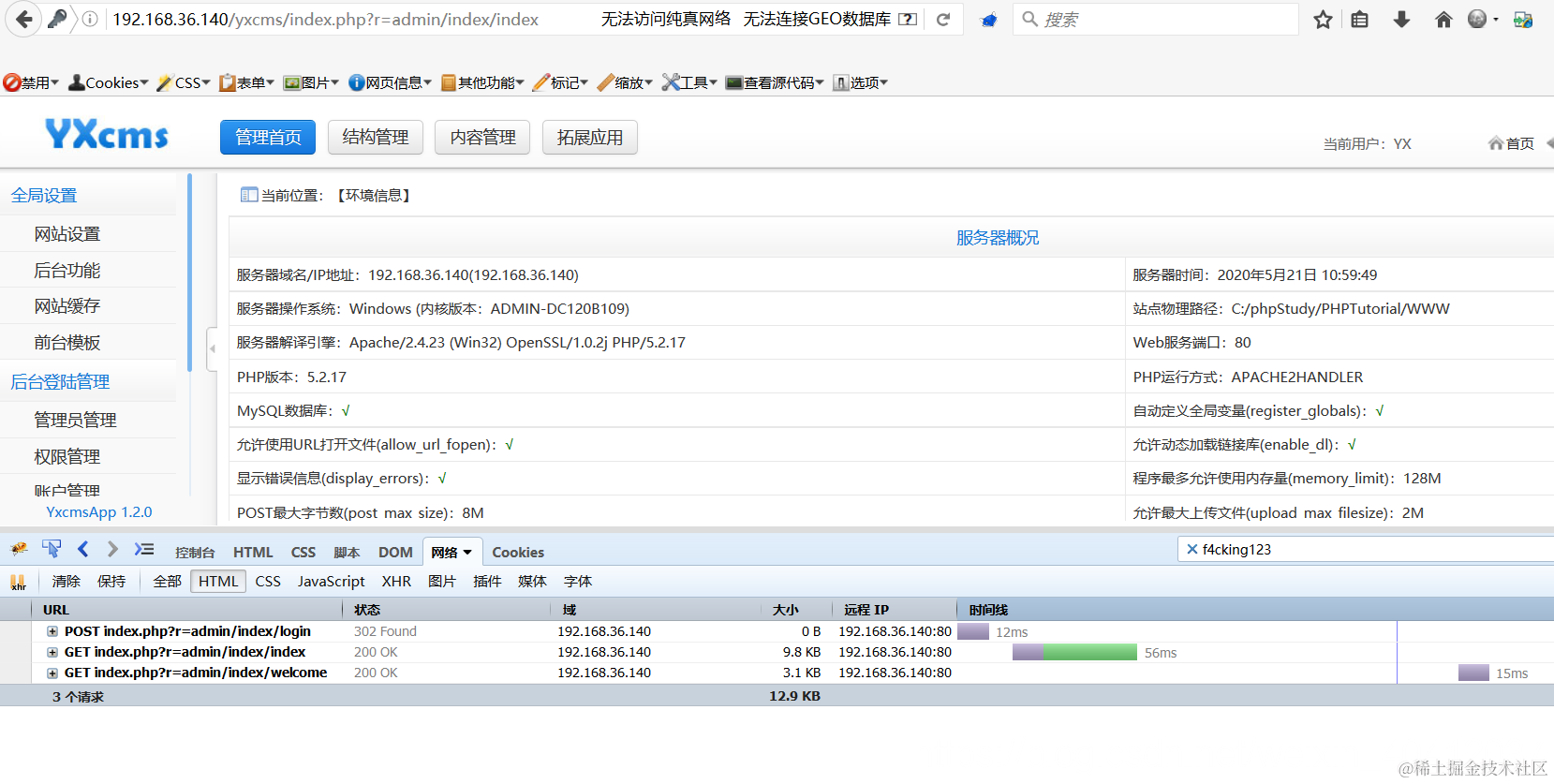The height and width of the screenshot is (784, 1554).
Task: Switch to Firebug 控制台 panel
Action: click(195, 553)
